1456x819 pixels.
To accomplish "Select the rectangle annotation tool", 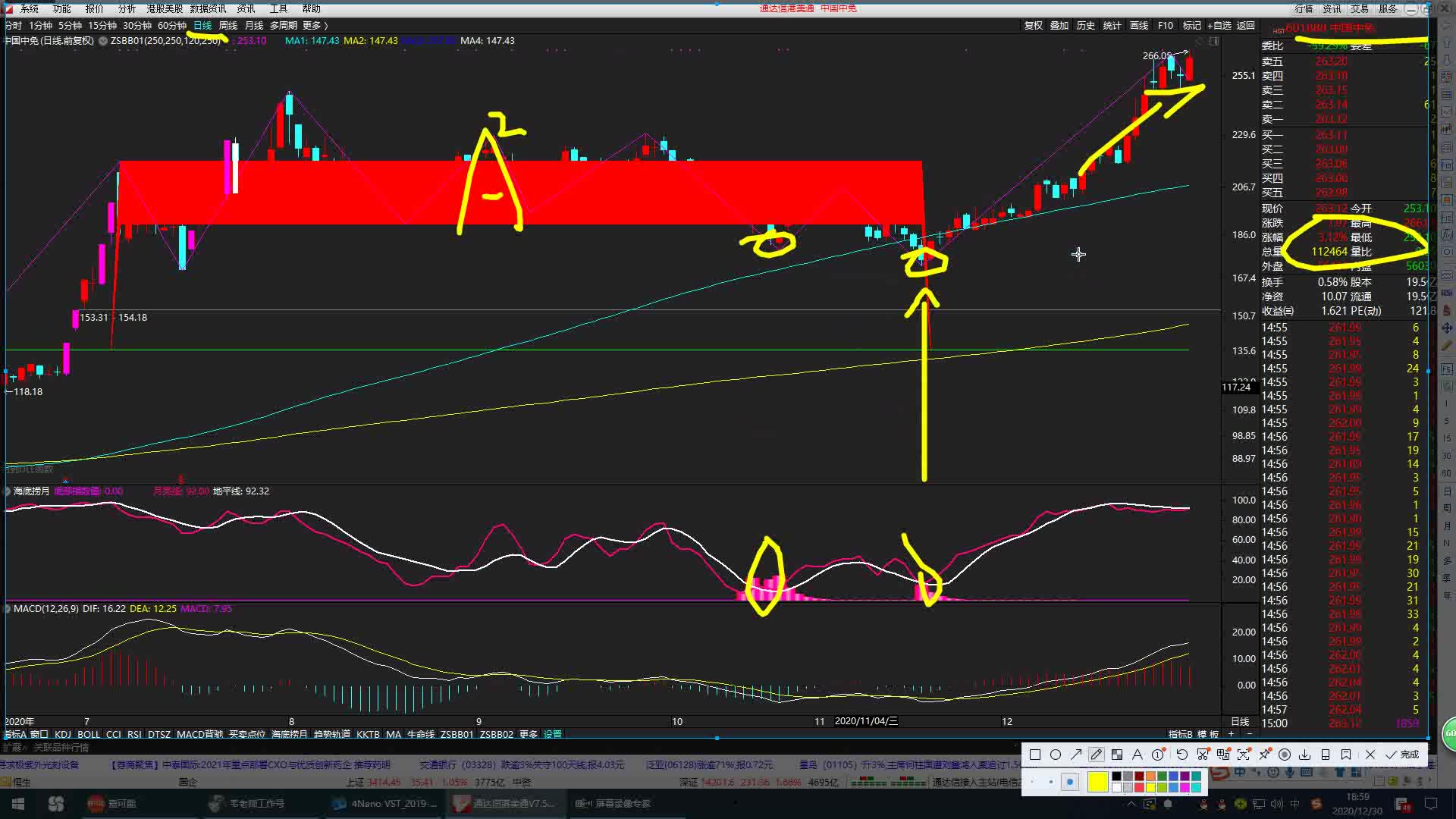I will [1035, 755].
